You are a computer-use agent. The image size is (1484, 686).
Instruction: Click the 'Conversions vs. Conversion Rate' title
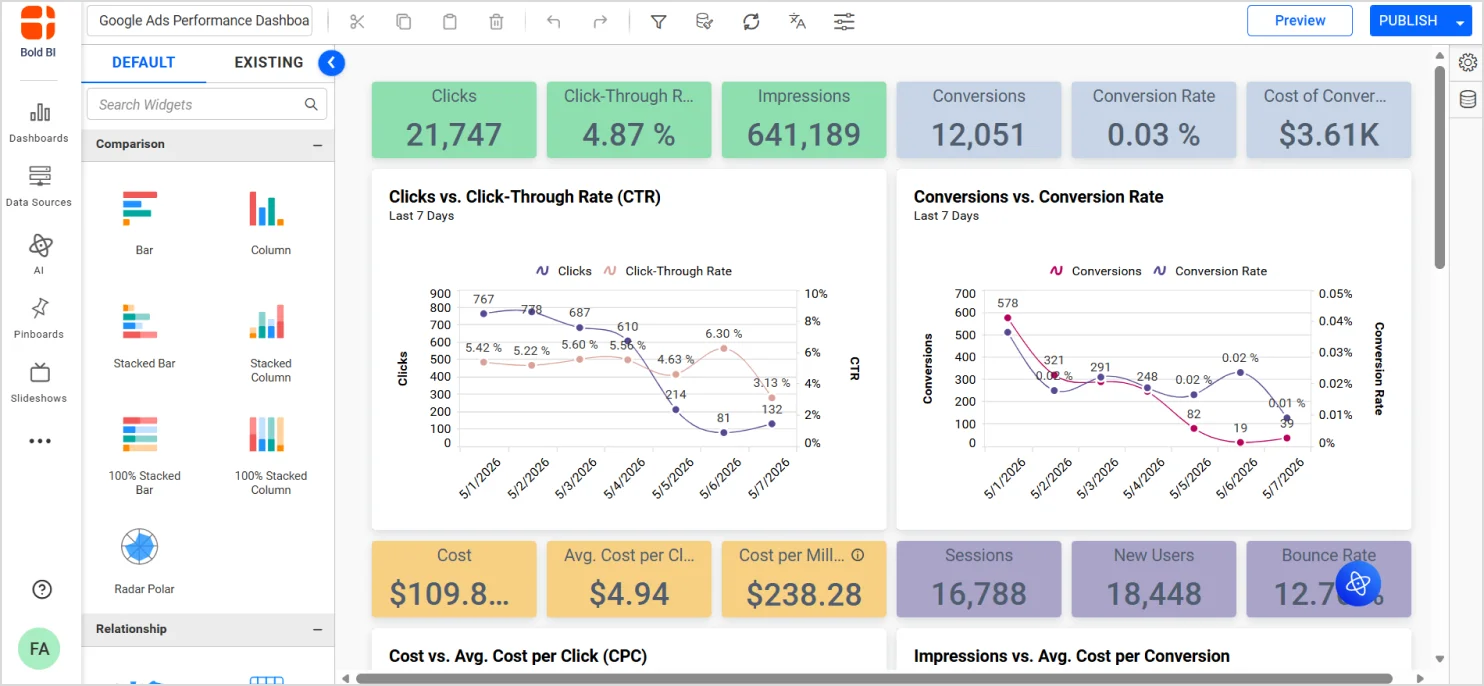pyautogui.click(x=1039, y=197)
